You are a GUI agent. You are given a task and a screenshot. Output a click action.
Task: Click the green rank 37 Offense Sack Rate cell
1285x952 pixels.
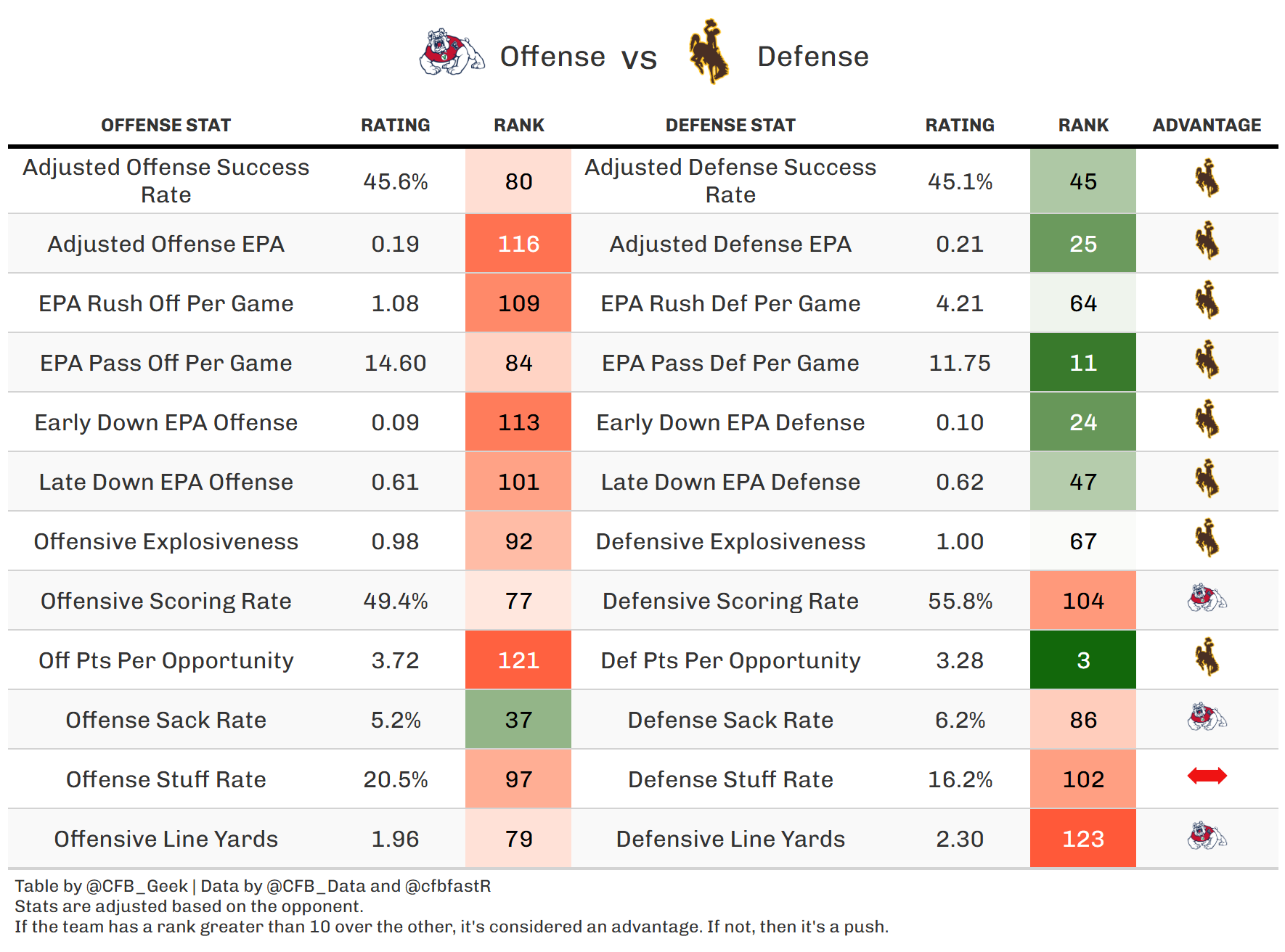pos(518,720)
